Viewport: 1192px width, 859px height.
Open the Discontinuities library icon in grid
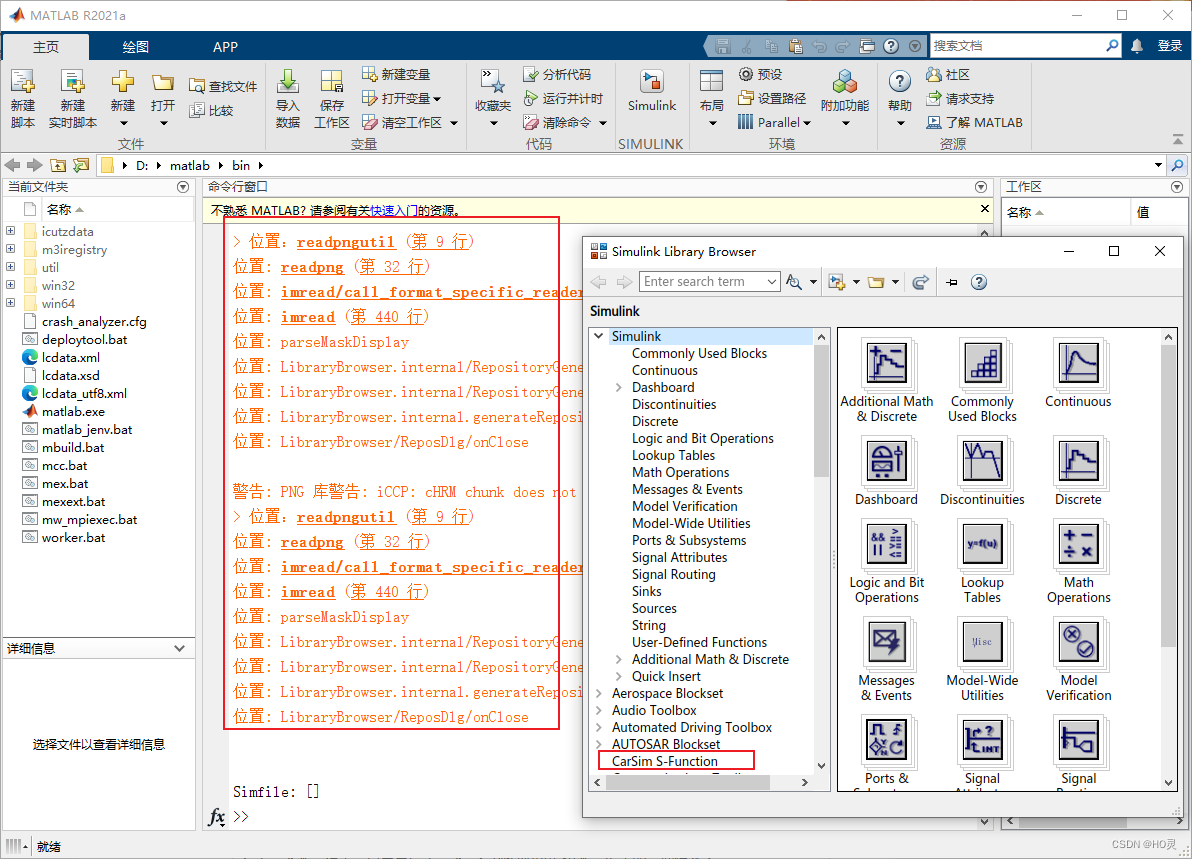[x=982, y=471]
